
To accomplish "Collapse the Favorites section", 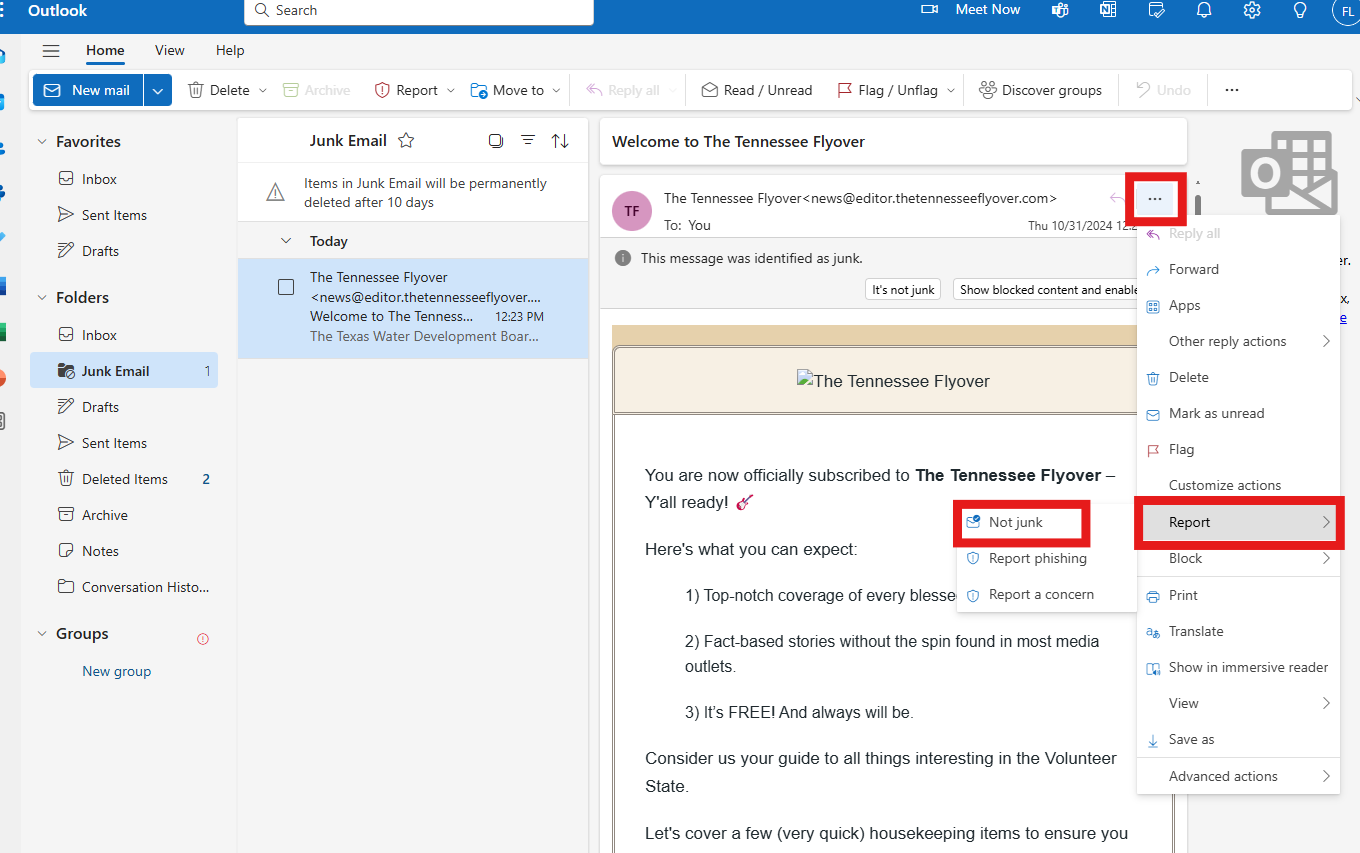I will click(x=42, y=142).
